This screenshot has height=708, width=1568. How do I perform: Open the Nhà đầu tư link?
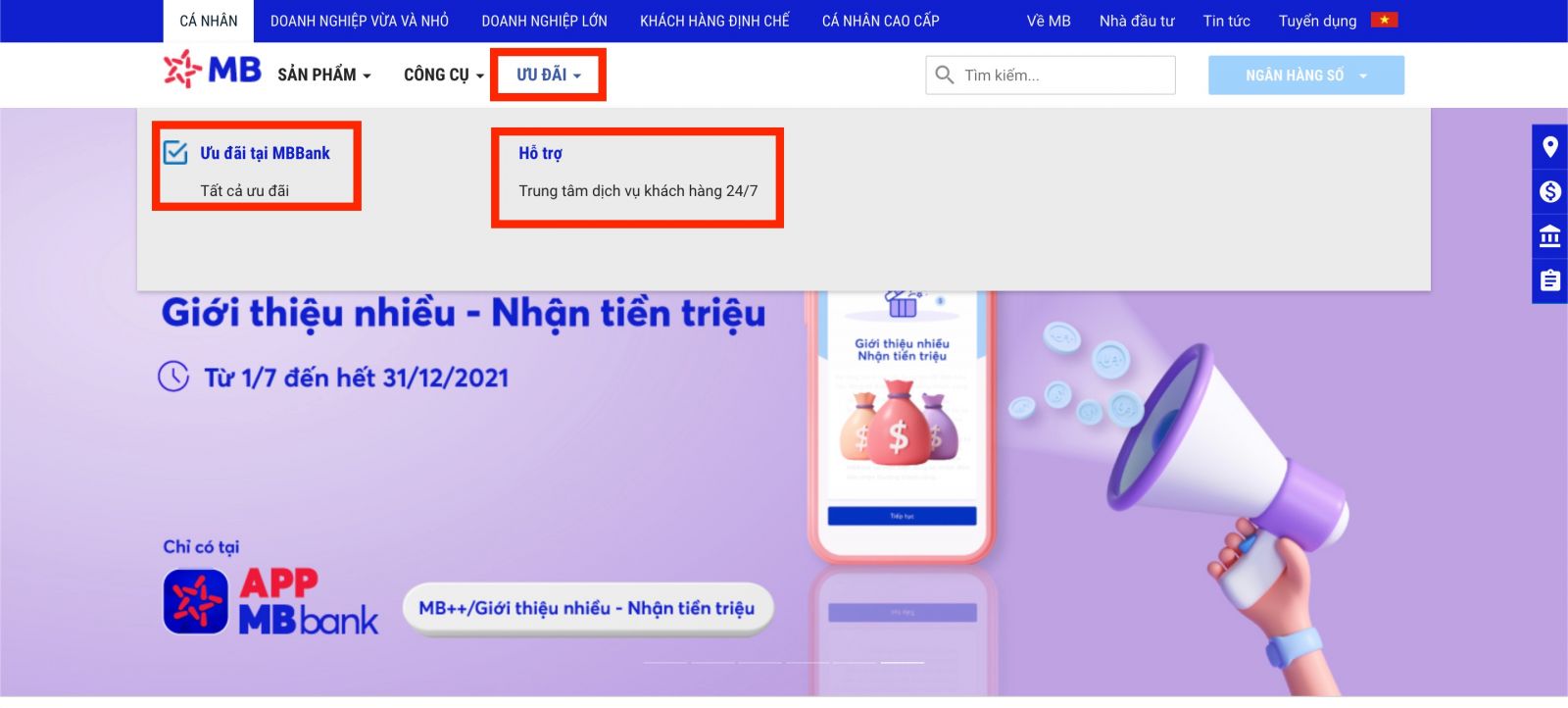(1137, 21)
